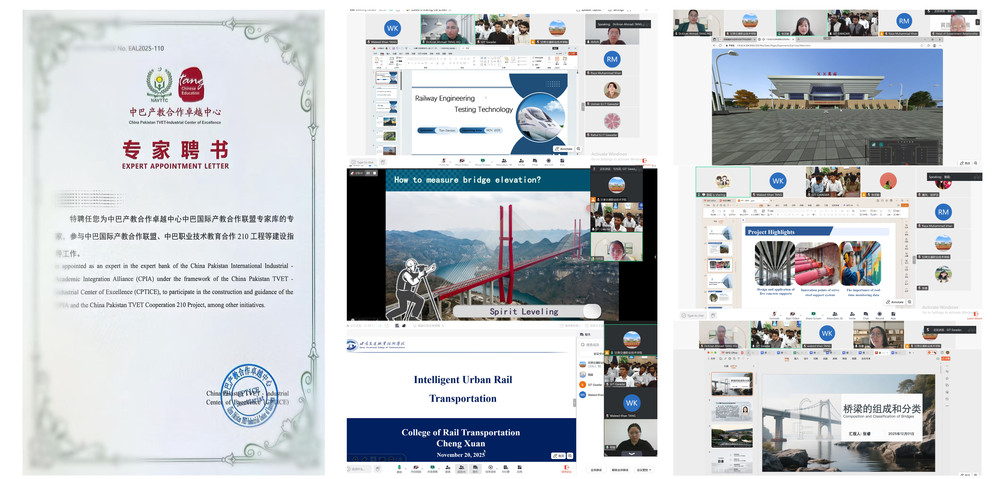The image size is (999, 479).
Task: Click the WK avatar above the Railway Engineering slide
Action: pos(392,28)
